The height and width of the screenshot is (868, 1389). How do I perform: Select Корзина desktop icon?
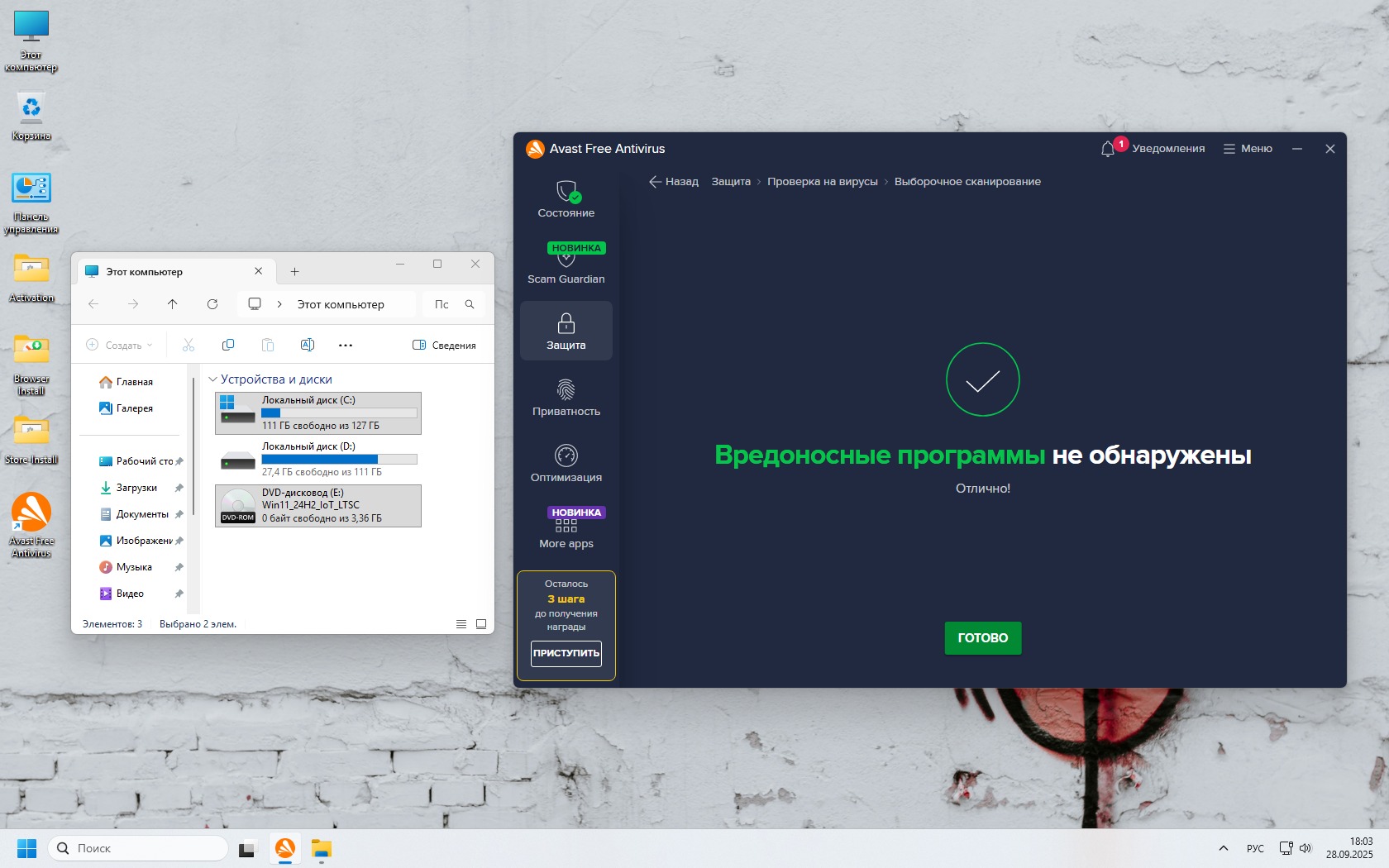point(31,116)
